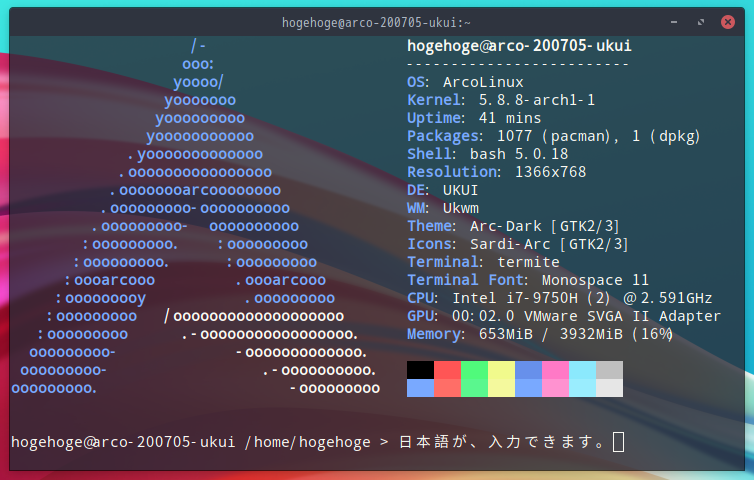Click the Theme: Arc-Dark line
Screen dimensions: 754x480
pos(513,226)
